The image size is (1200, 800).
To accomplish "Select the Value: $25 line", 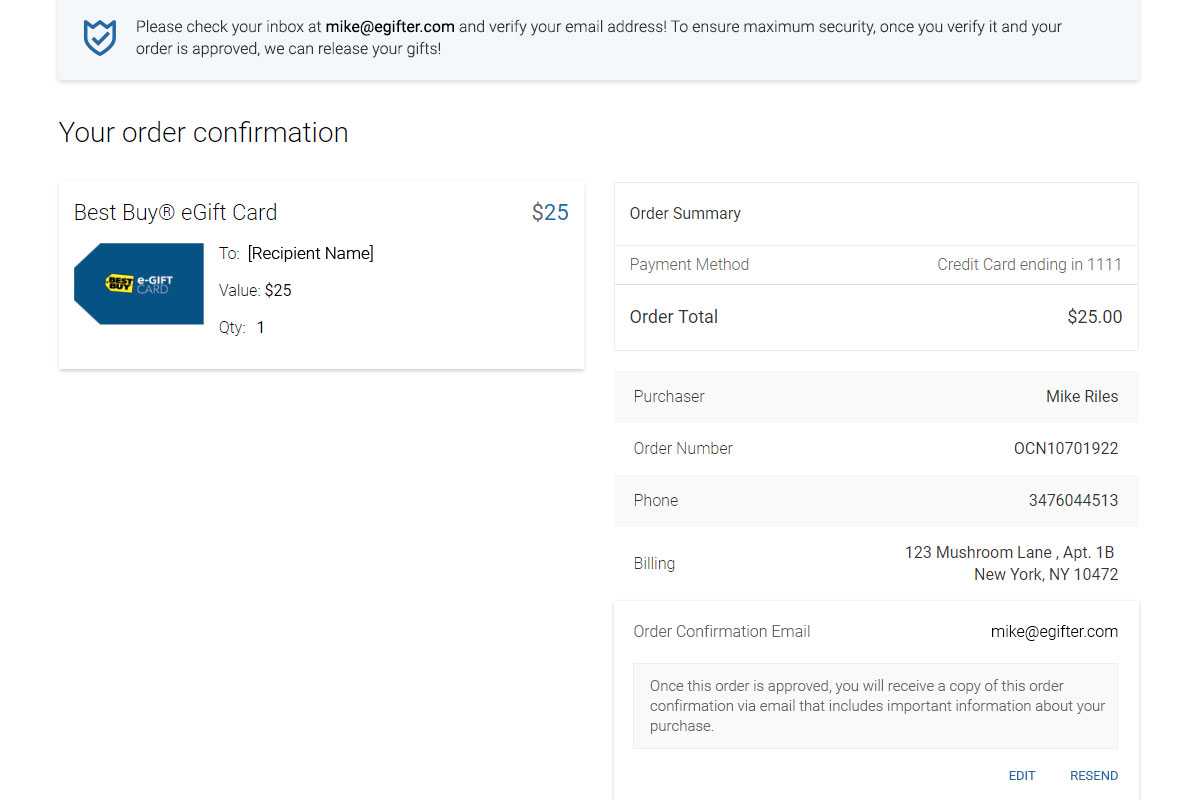I will pyautogui.click(x=255, y=291).
